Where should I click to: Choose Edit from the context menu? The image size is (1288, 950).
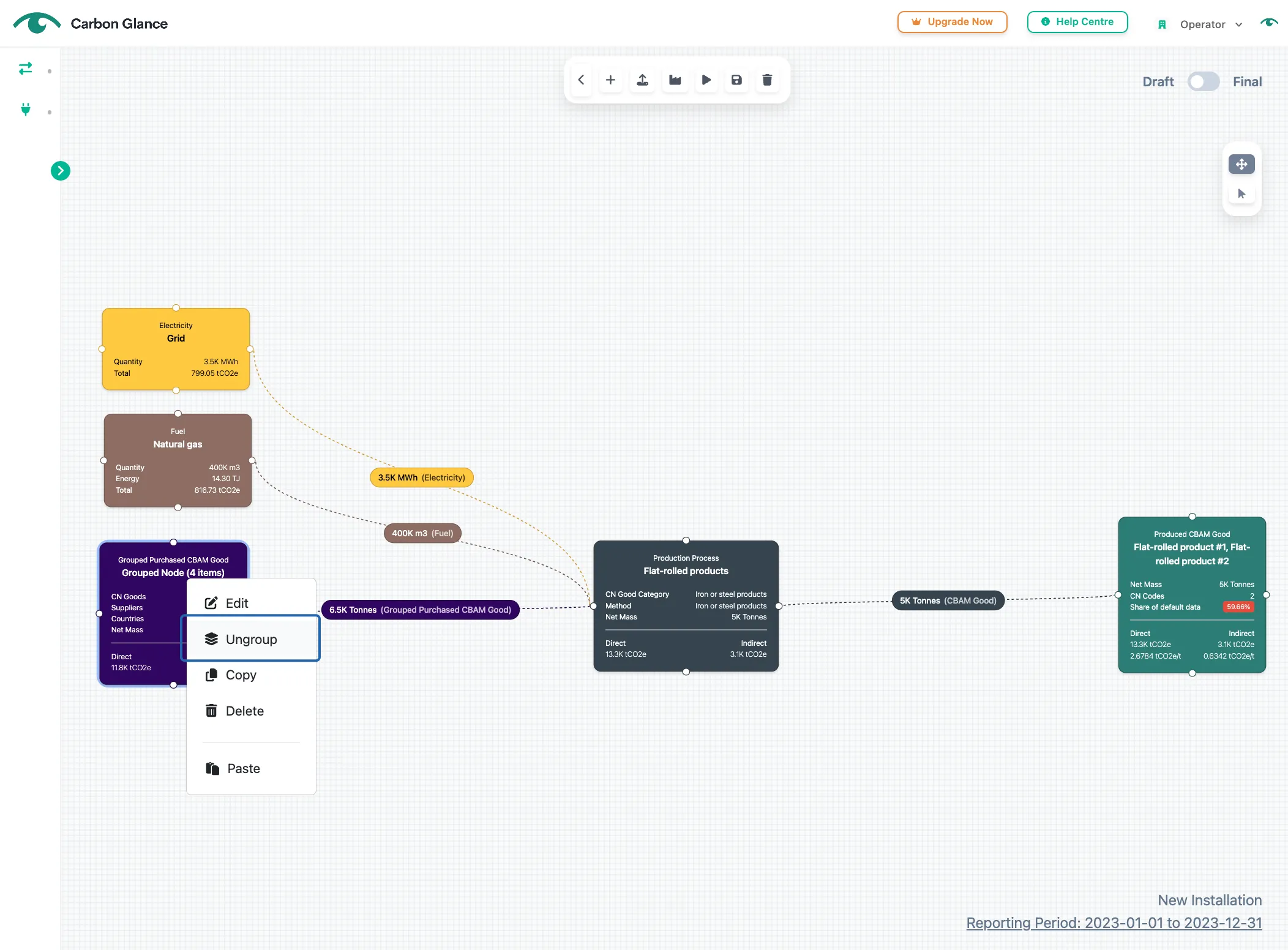click(x=251, y=603)
